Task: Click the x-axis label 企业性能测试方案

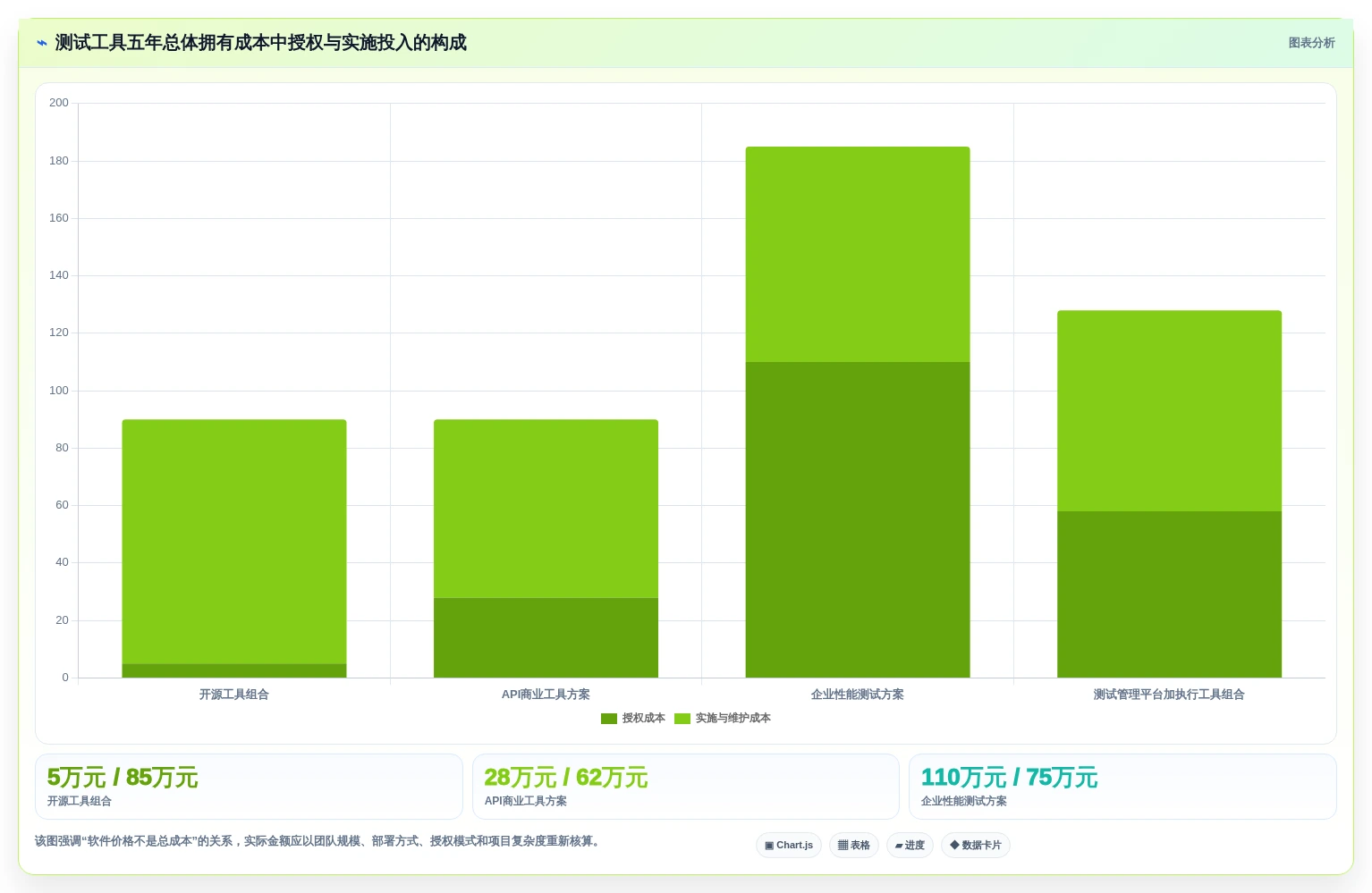Action: (x=858, y=695)
